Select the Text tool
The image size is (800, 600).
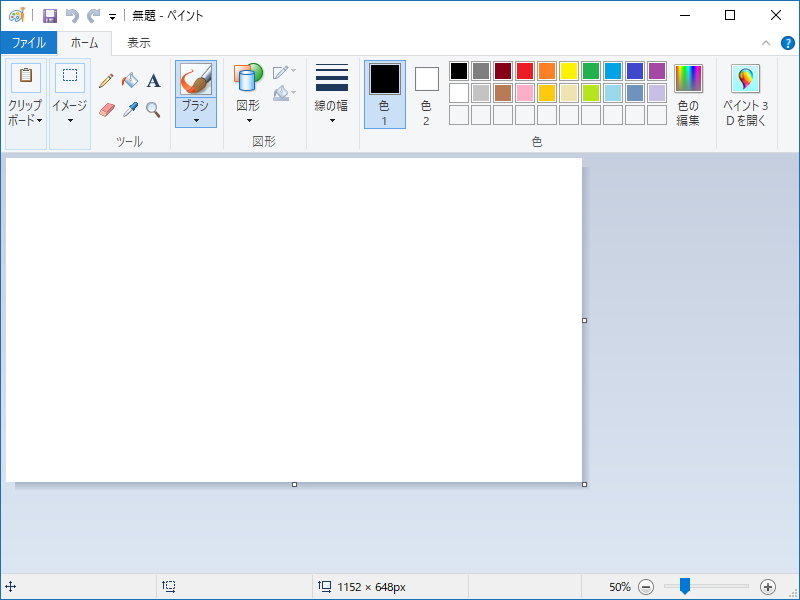click(x=154, y=81)
